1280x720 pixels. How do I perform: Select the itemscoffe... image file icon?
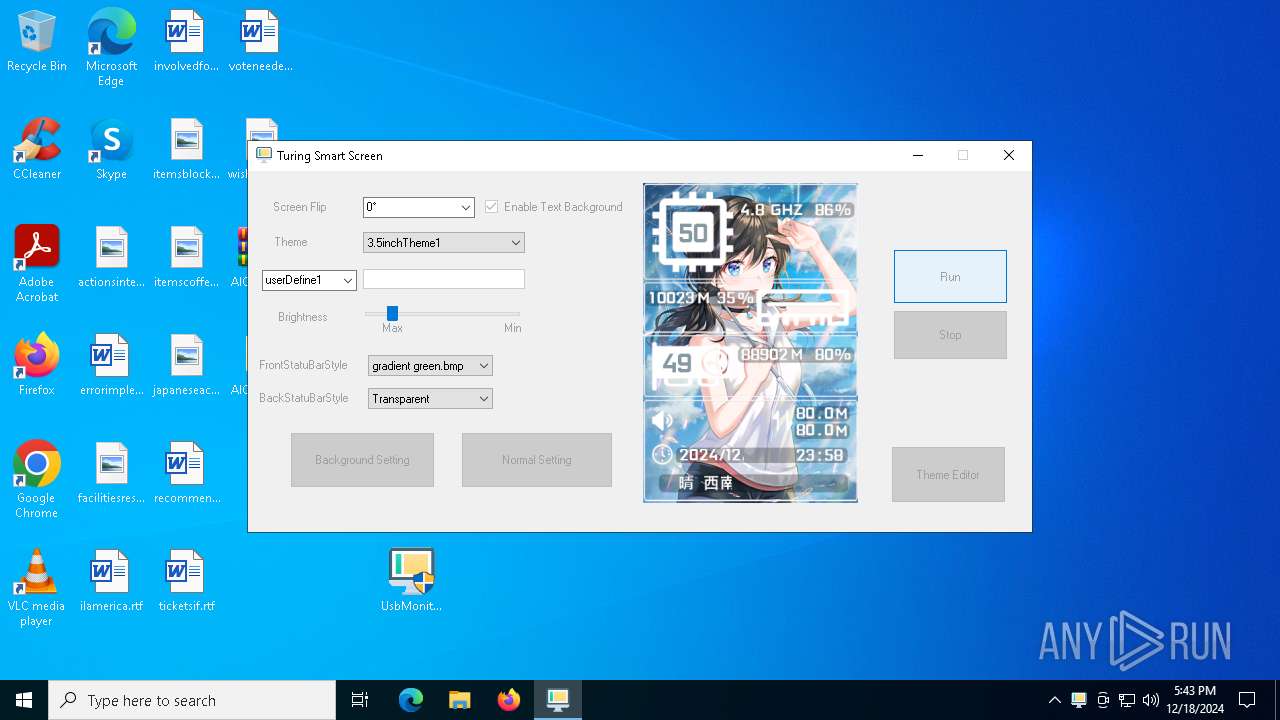[x=186, y=258]
